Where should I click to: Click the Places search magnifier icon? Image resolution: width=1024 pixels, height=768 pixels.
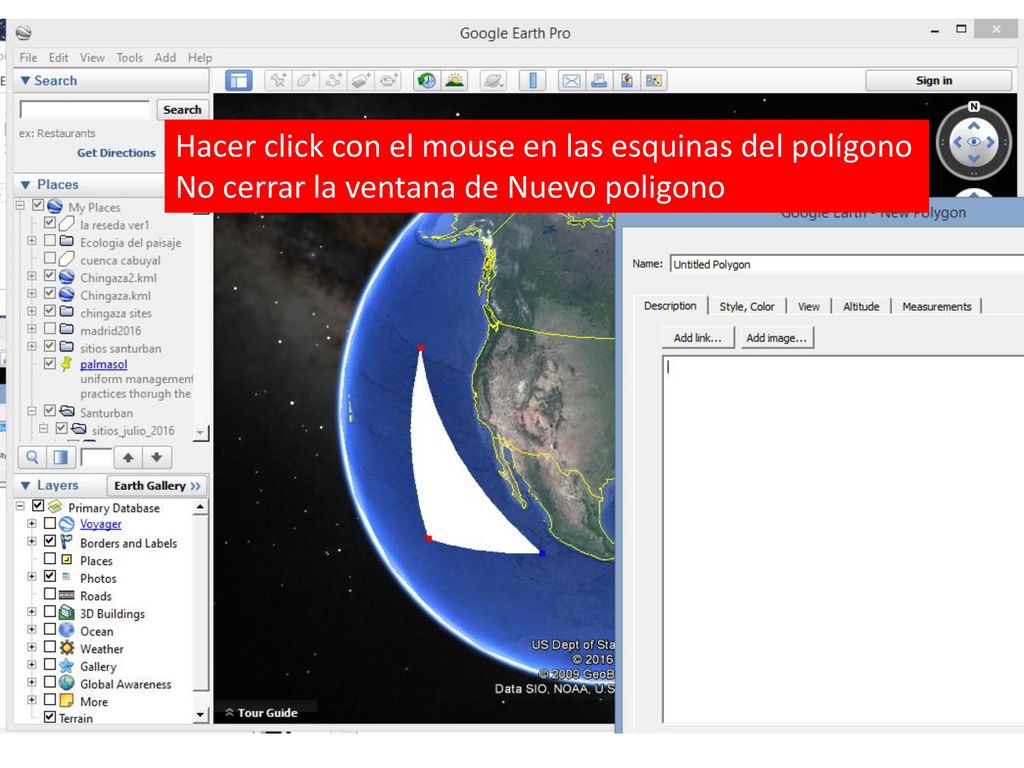point(32,457)
